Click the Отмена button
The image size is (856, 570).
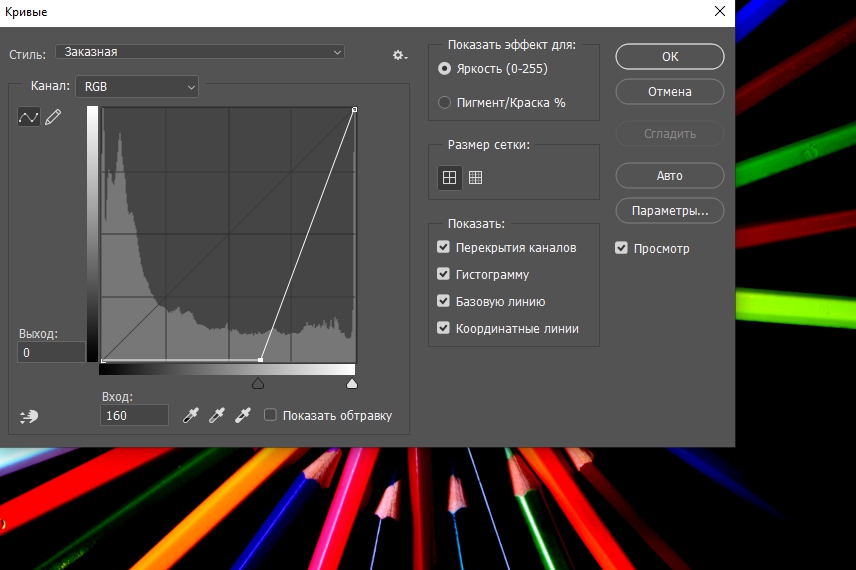(x=670, y=92)
